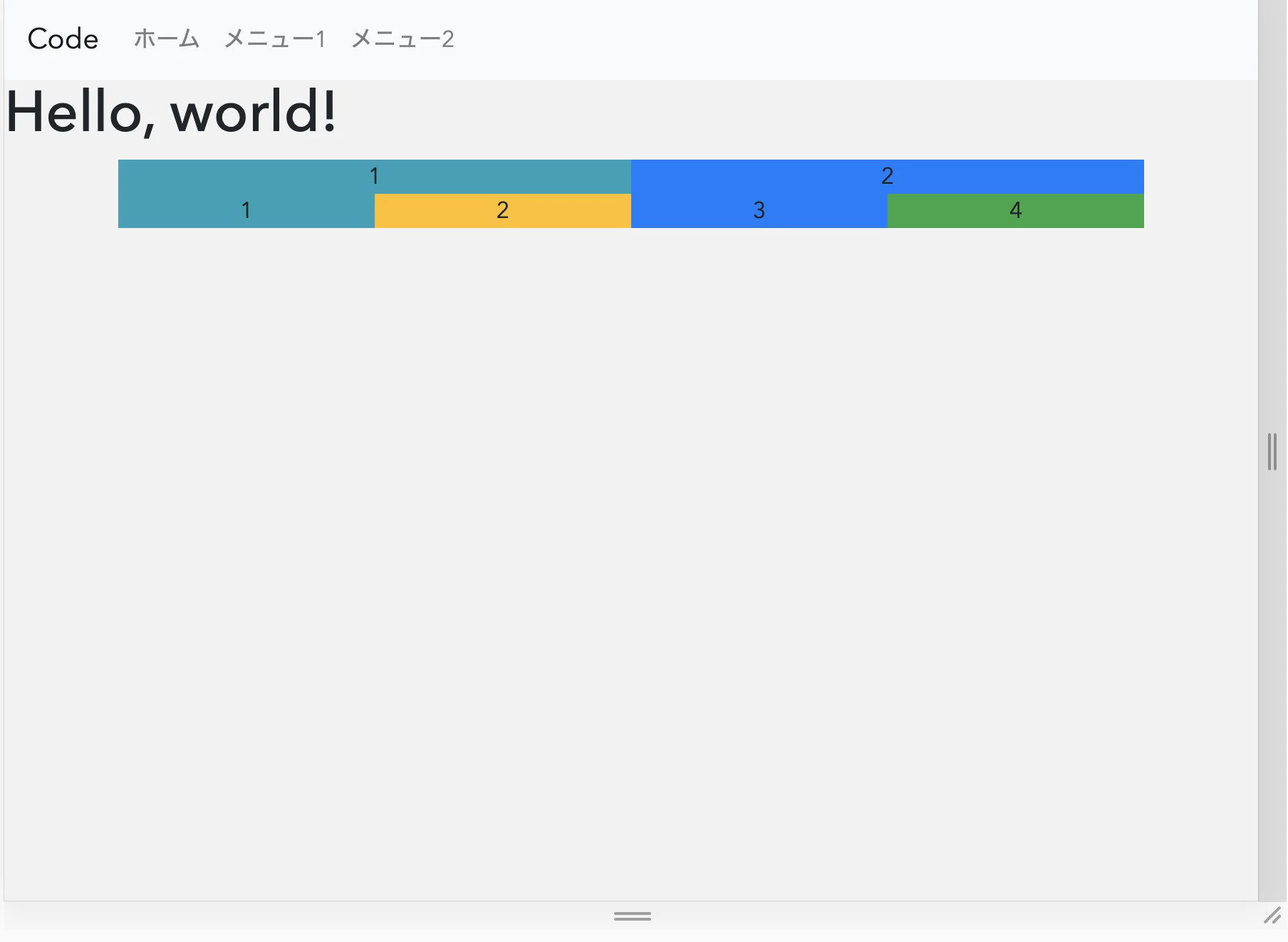Click the teal top-row cell labeled 1
The height and width of the screenshot is (942, 1288).
point(375,177)
